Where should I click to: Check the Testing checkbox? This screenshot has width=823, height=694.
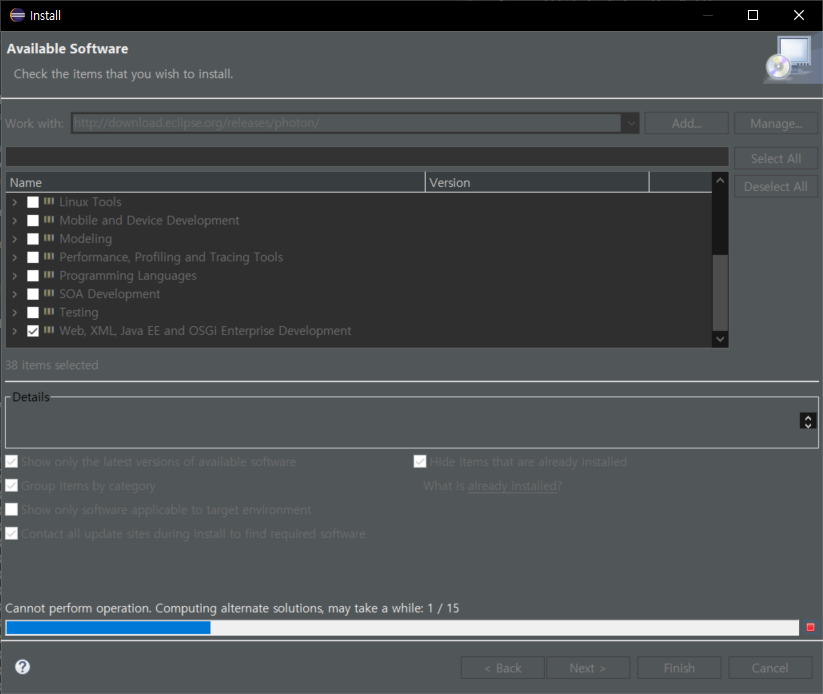click(x=33, y=312)
